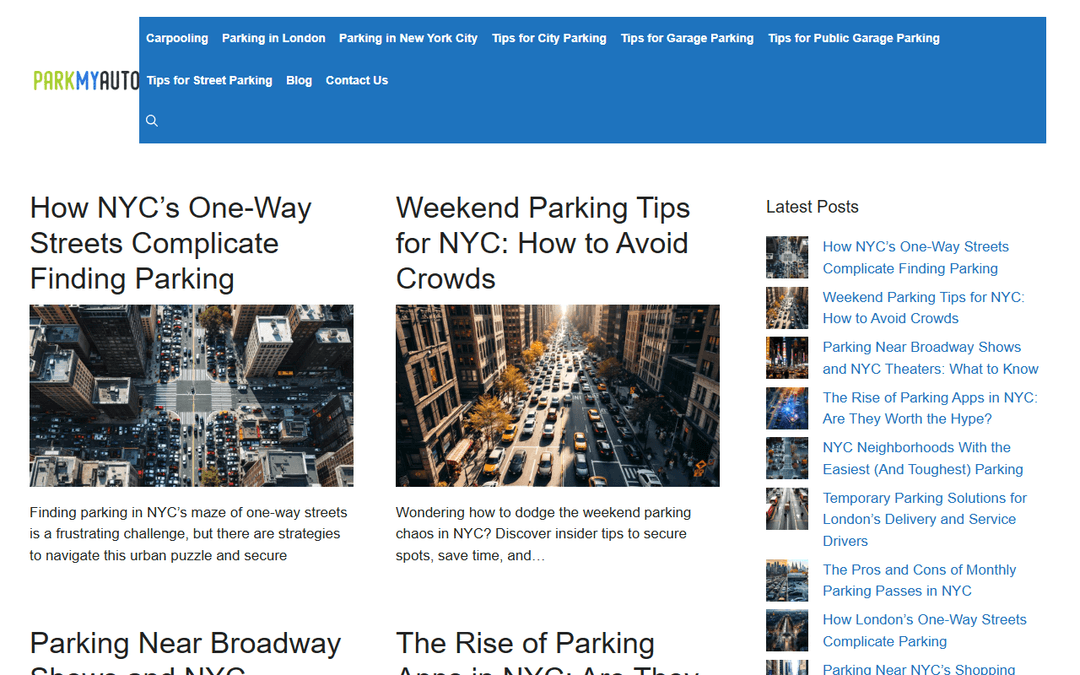Open Parking in New York City menu
Viewport: 1080px width, 675px height.
tap(408, 38)
